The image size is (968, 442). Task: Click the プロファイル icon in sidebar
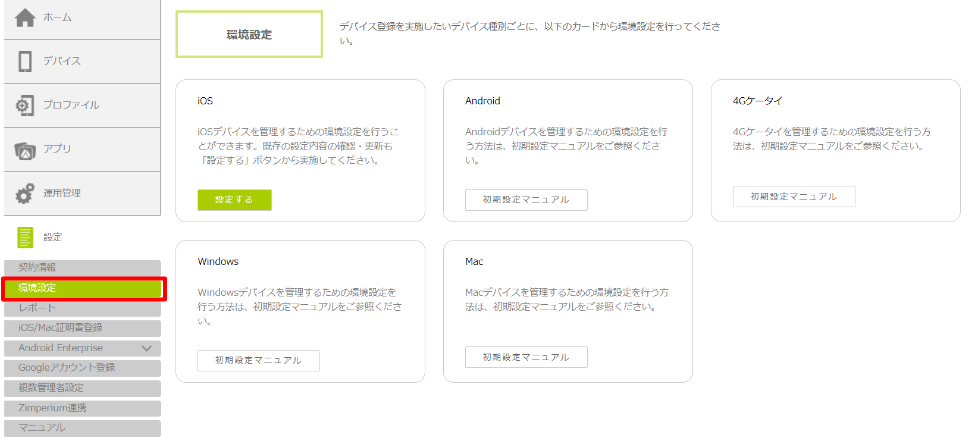tap(26, 105)
